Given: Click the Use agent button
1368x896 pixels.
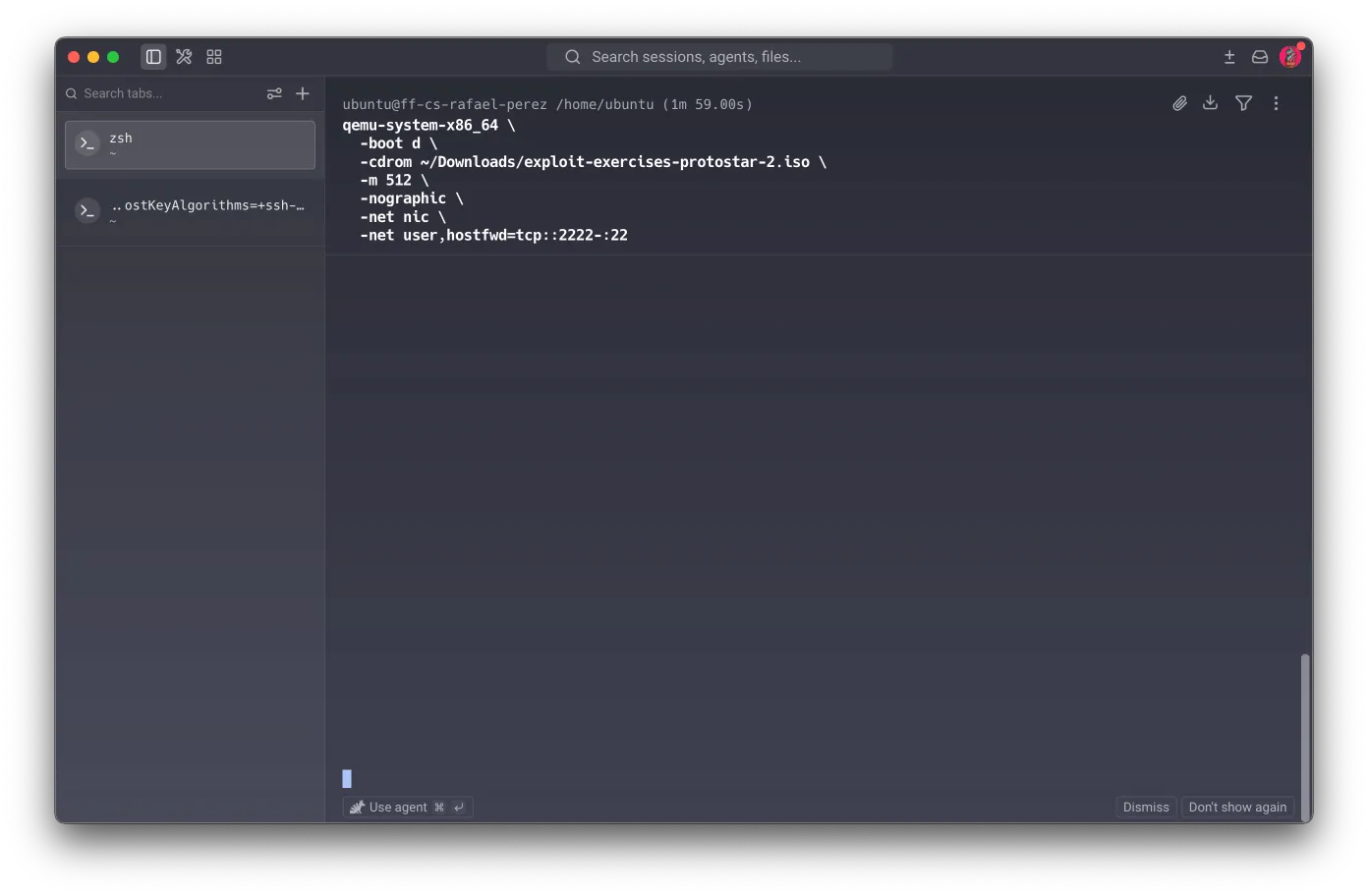Looking at the screenshot, I should tap(407, 808).
